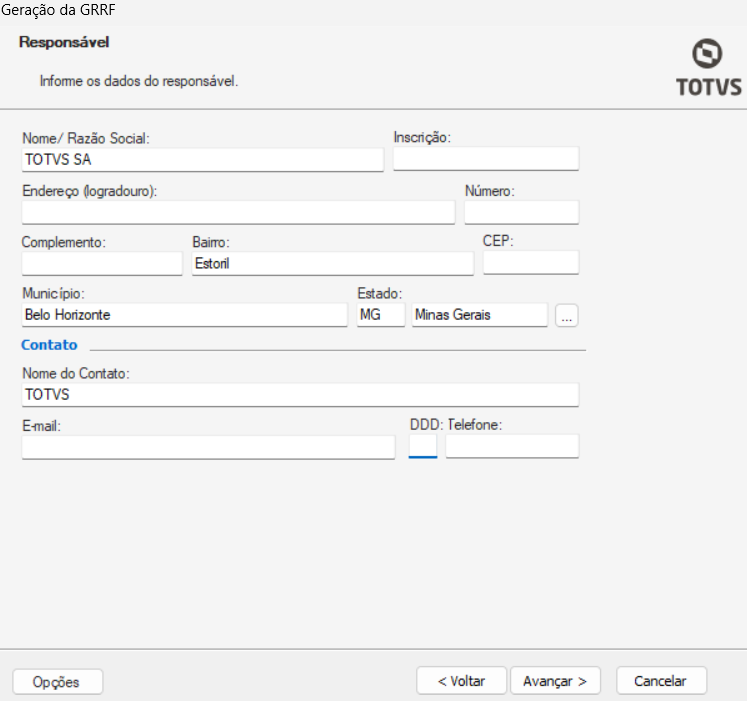Click the Responsável heading text
The width and height of the screenshot is (747, 701).
(64, 42)
